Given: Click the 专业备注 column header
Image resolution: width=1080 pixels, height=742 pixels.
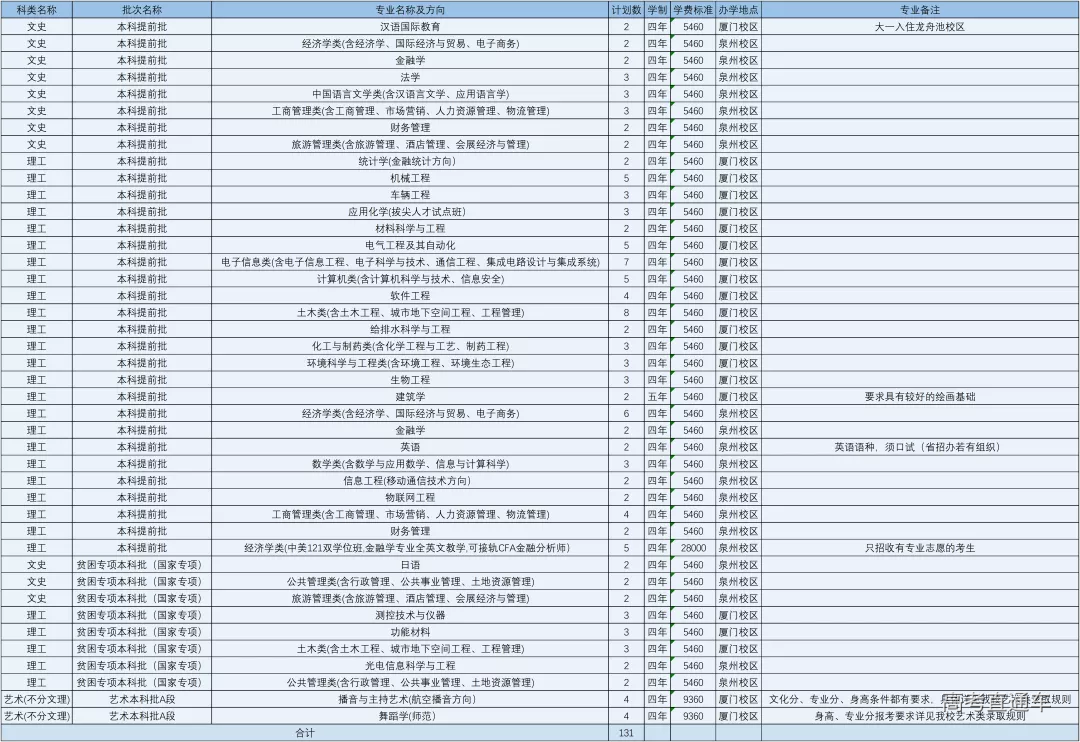Looking at the screenshot, I should coord(919,9).
